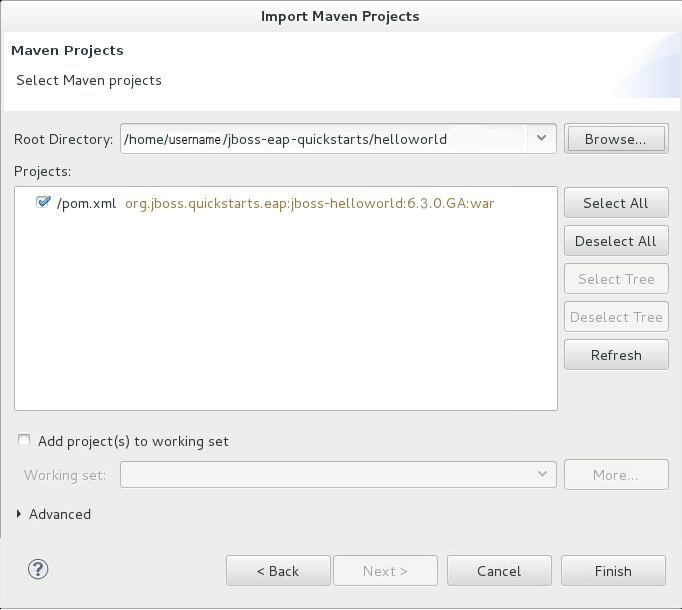Select the /pom.xml entry in Projects

tap(86, 203)
